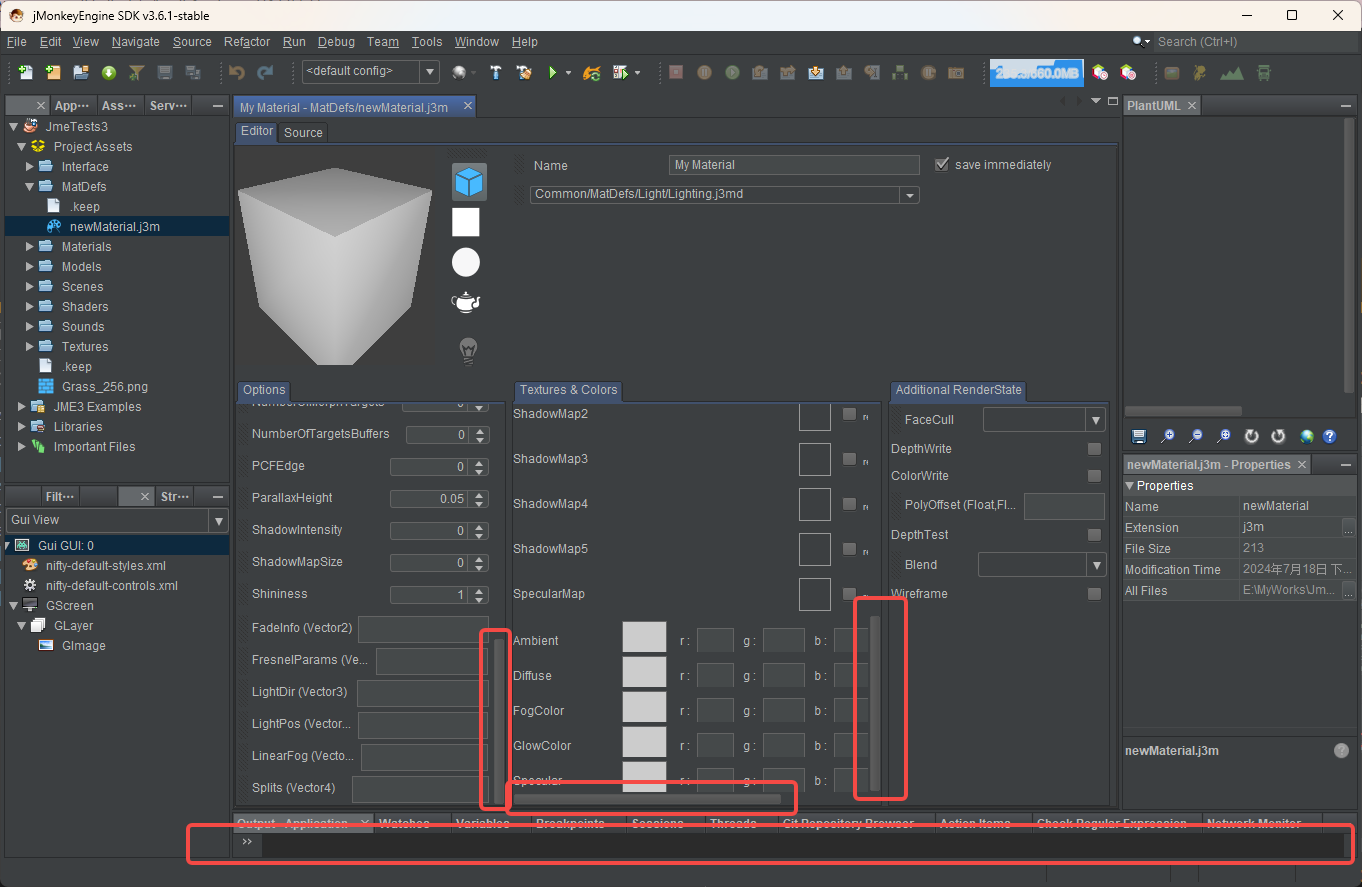This screenshot has height=887, width=1362.
Task: Click the Redo toolbar icon
Action: point(265,72)
